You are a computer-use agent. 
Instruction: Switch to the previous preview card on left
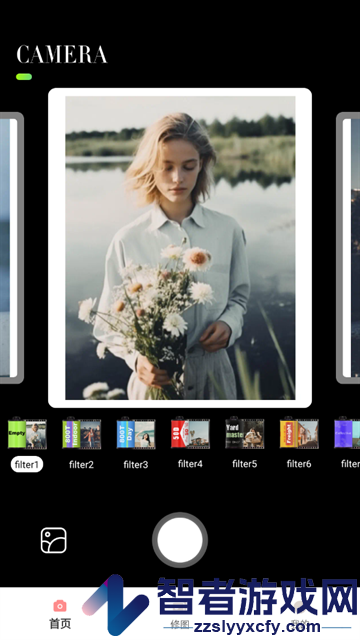11,248
